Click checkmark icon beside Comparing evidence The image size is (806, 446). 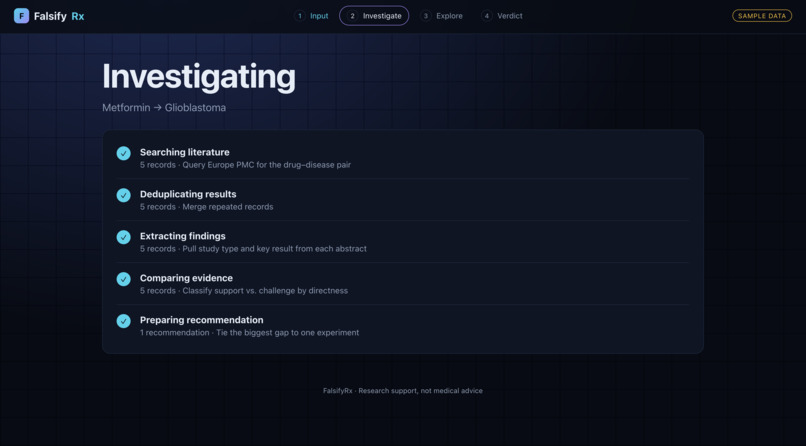click(x=123, y=279)
